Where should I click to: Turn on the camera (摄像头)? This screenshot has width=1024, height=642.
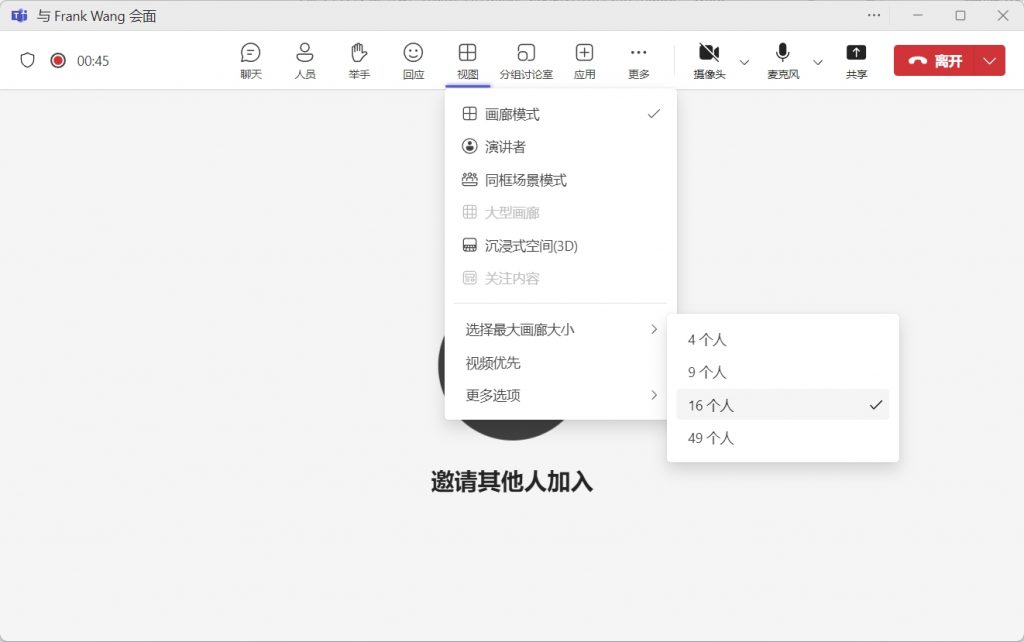pyautogui.click(x=709, y=61)
